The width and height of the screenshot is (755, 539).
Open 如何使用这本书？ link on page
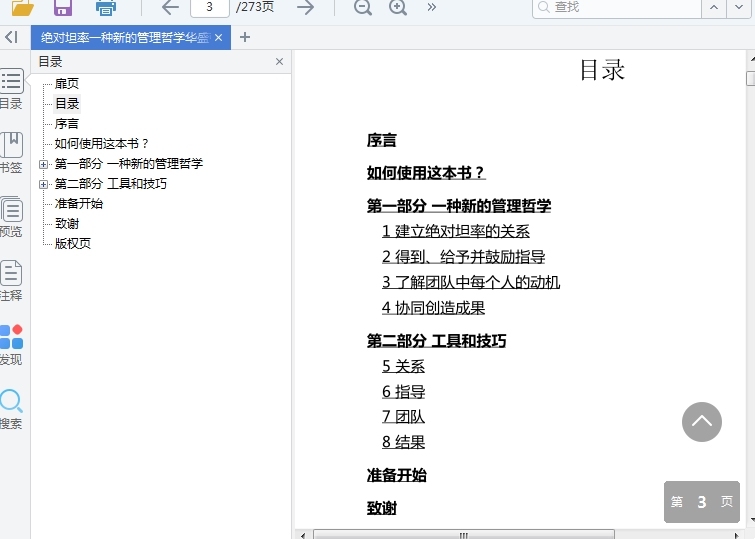coord(426,172)
